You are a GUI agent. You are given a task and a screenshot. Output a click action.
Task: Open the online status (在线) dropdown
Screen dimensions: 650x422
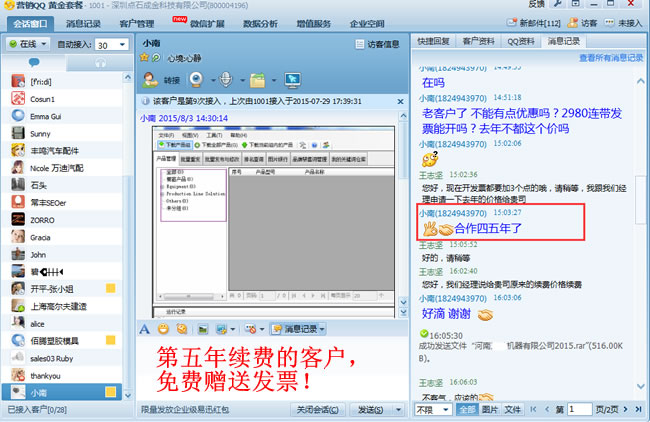28,44
